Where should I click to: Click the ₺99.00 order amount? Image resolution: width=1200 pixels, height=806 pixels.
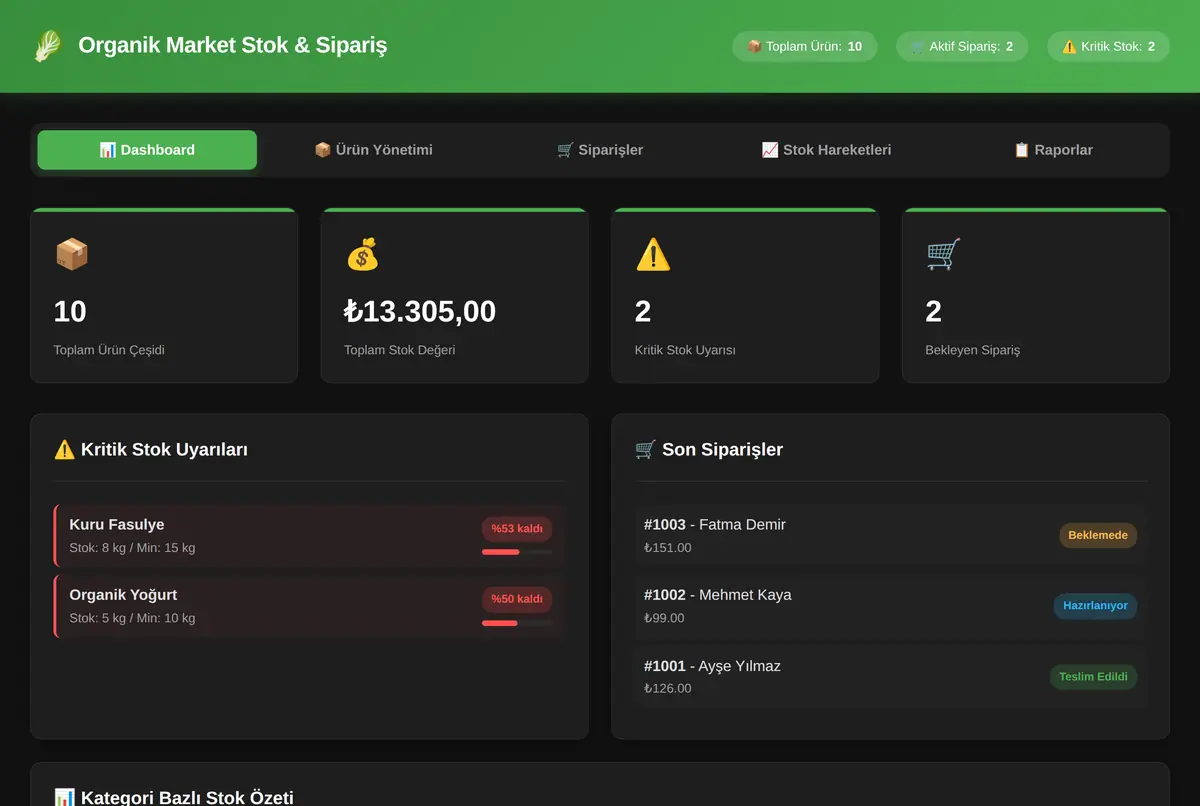pyautogui.click(x=664, y=618)
